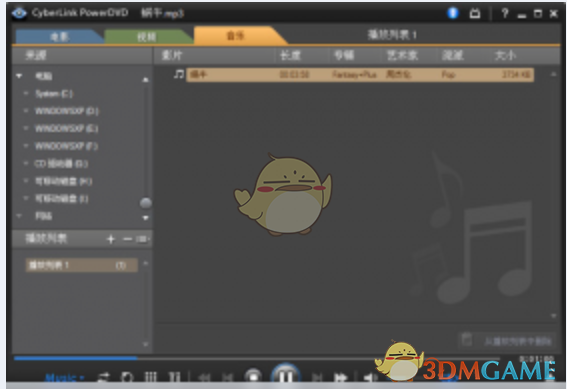Click the music note icon beside the track
The width and height of the screenshot is (567, 389).
click(x=179, y=74)
